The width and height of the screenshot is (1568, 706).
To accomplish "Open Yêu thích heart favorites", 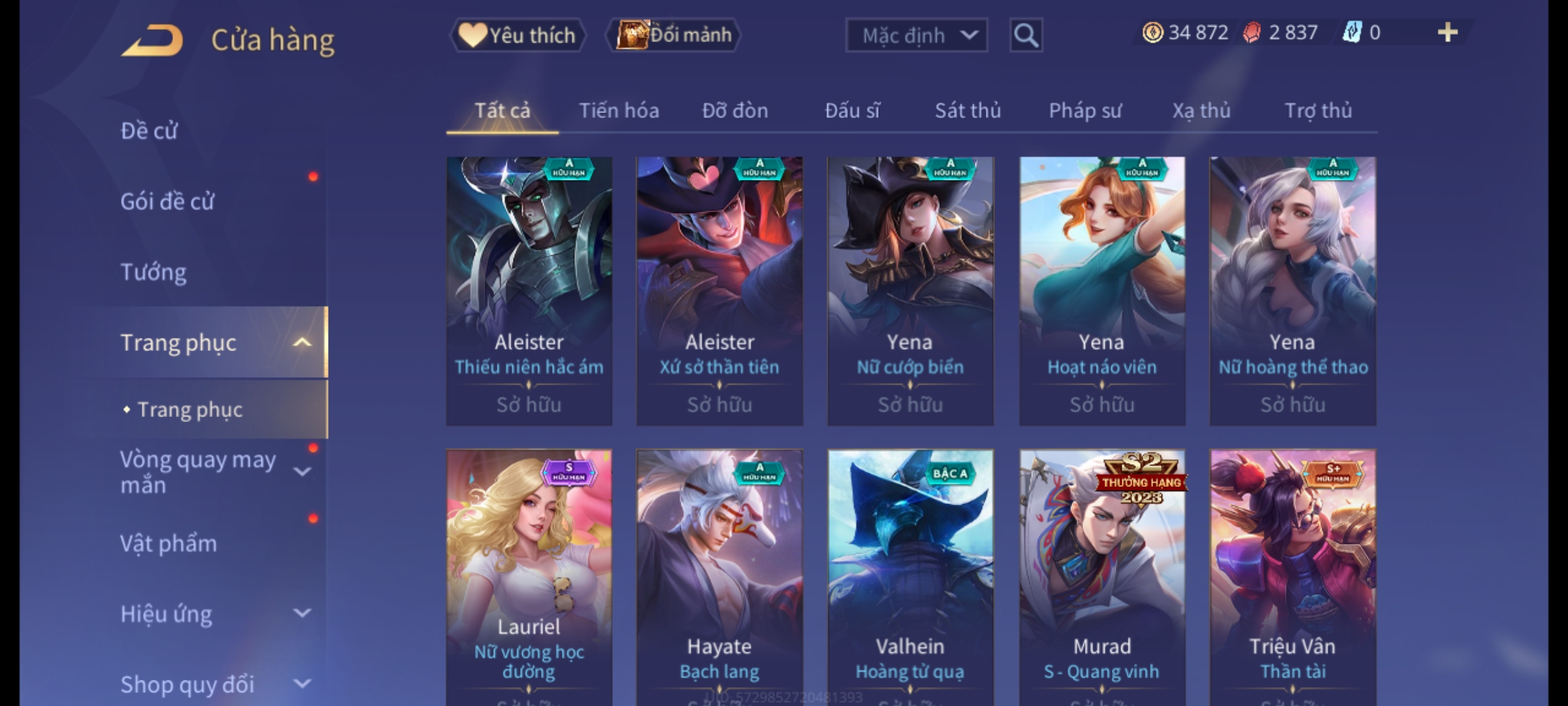I will [x=517, y=35].
